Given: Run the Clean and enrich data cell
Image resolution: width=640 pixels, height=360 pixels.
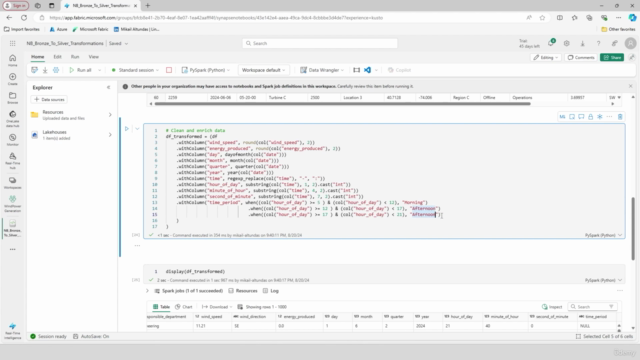Looking at the screenshot, I should [127, 129].
